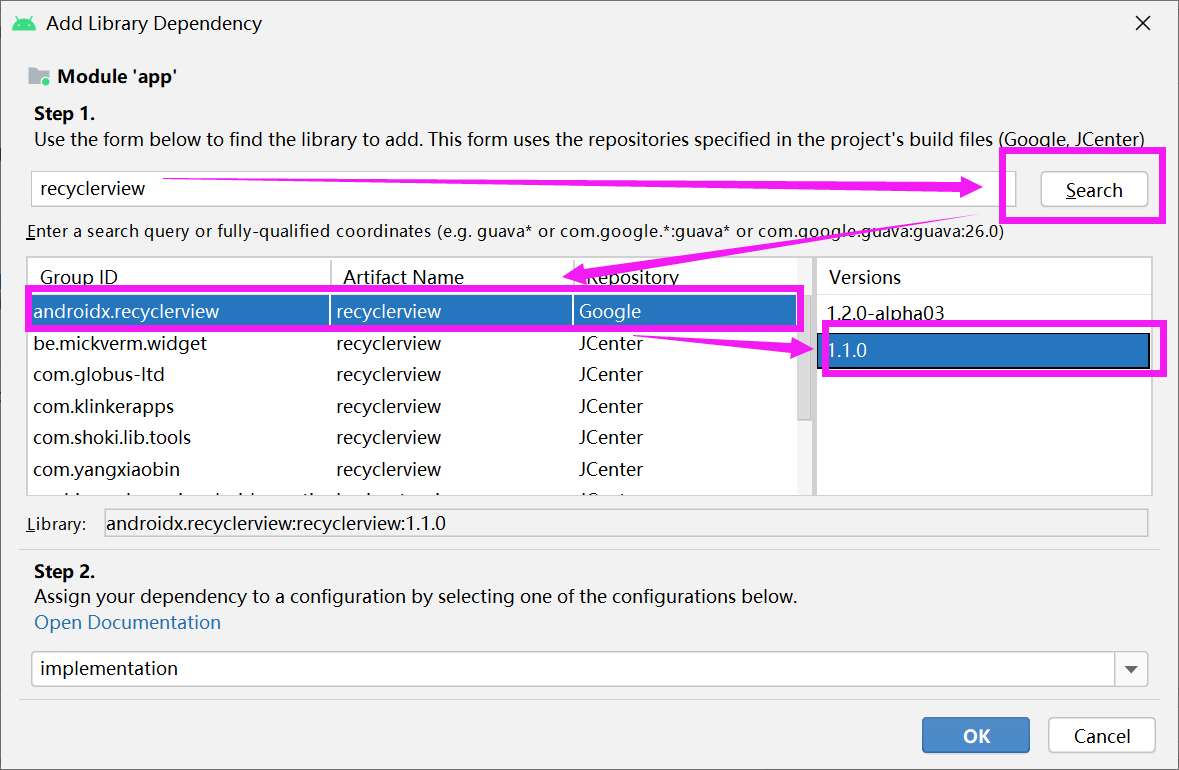Select the androidx.recyclerview group row
Screen dimensions: 1179x770
click(412, 311)
